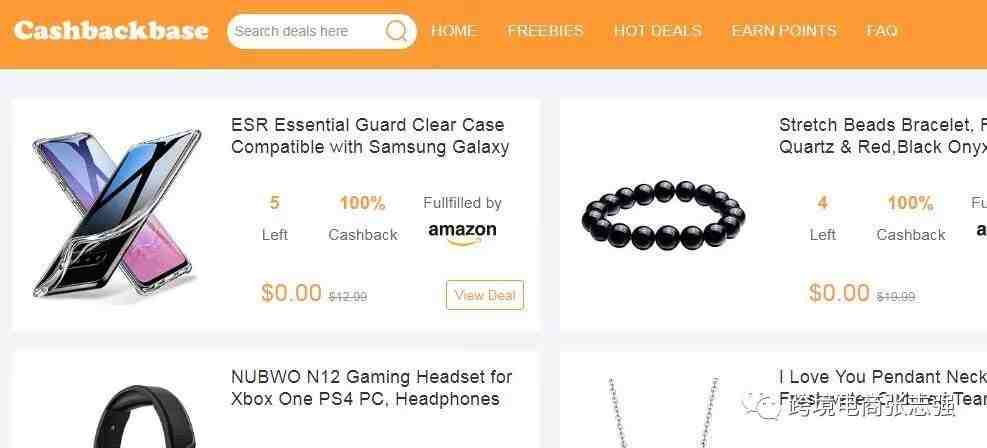
Task: Open the Stretch Beads Bracelet title link
Action: pos(883,136)
